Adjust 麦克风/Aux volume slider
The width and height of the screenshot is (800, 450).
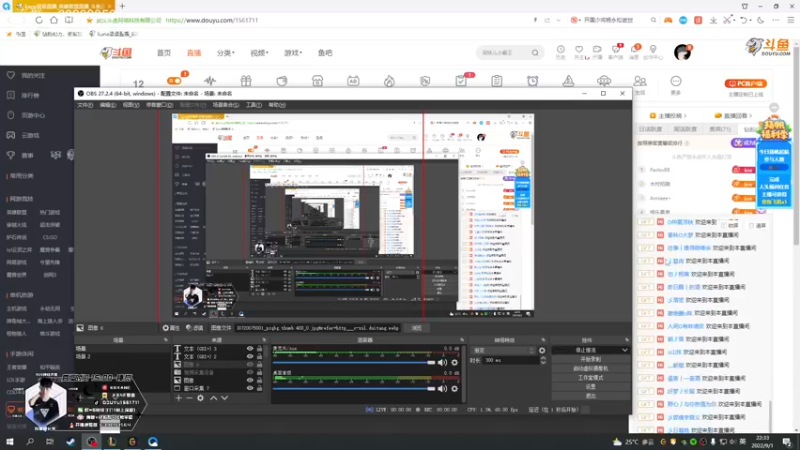(x=354, y=363)
